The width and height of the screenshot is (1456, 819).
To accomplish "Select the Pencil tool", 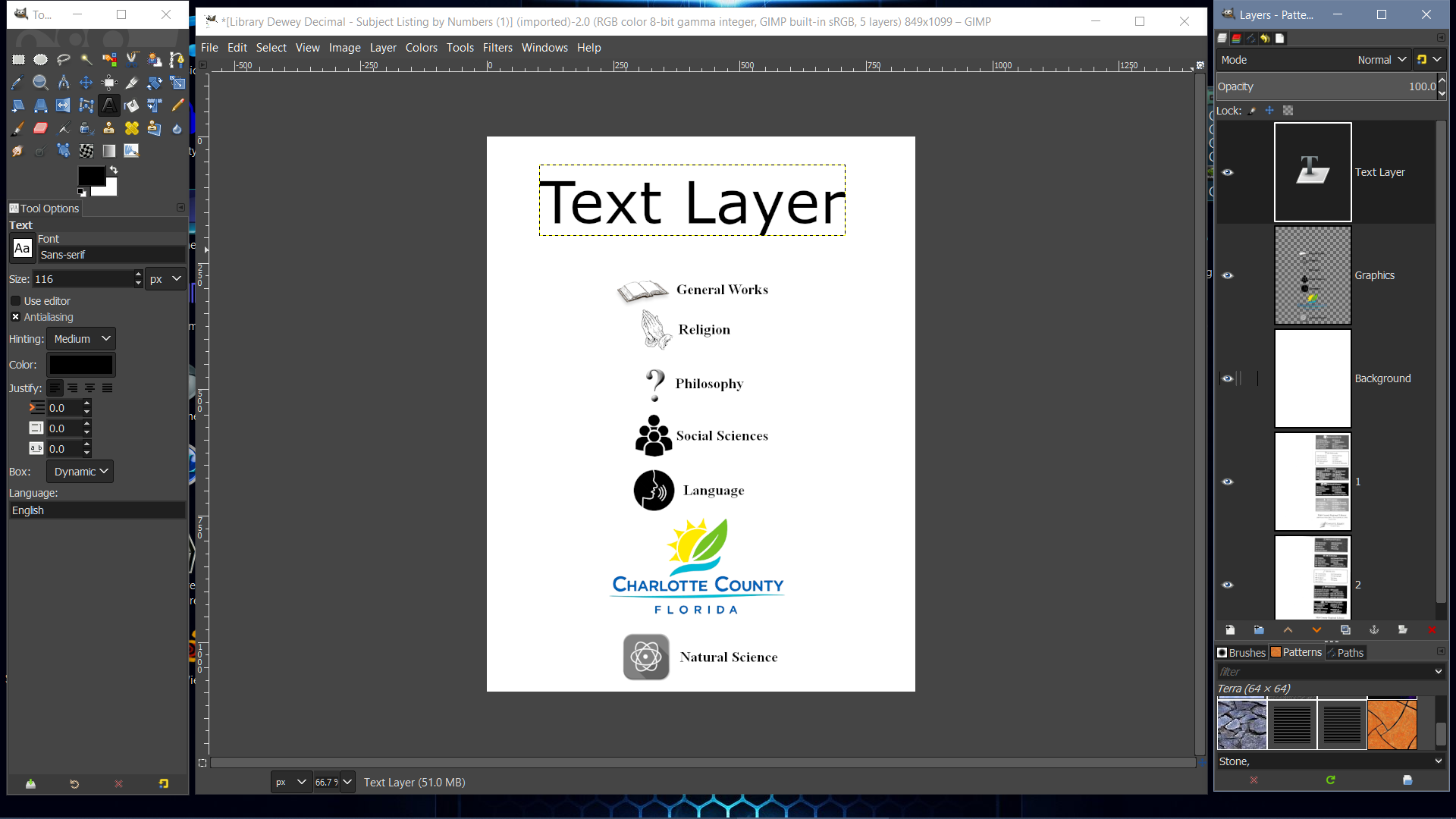I will 177,105.
